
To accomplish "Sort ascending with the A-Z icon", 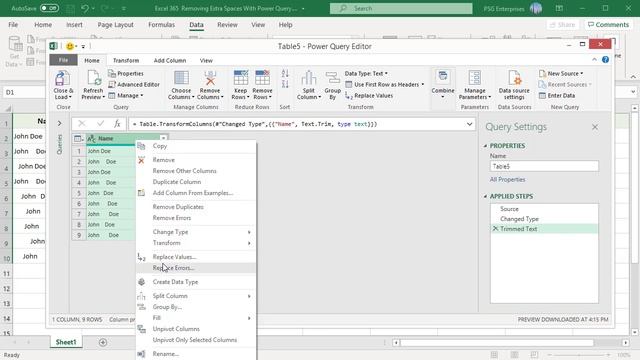I will coord(285,73).
